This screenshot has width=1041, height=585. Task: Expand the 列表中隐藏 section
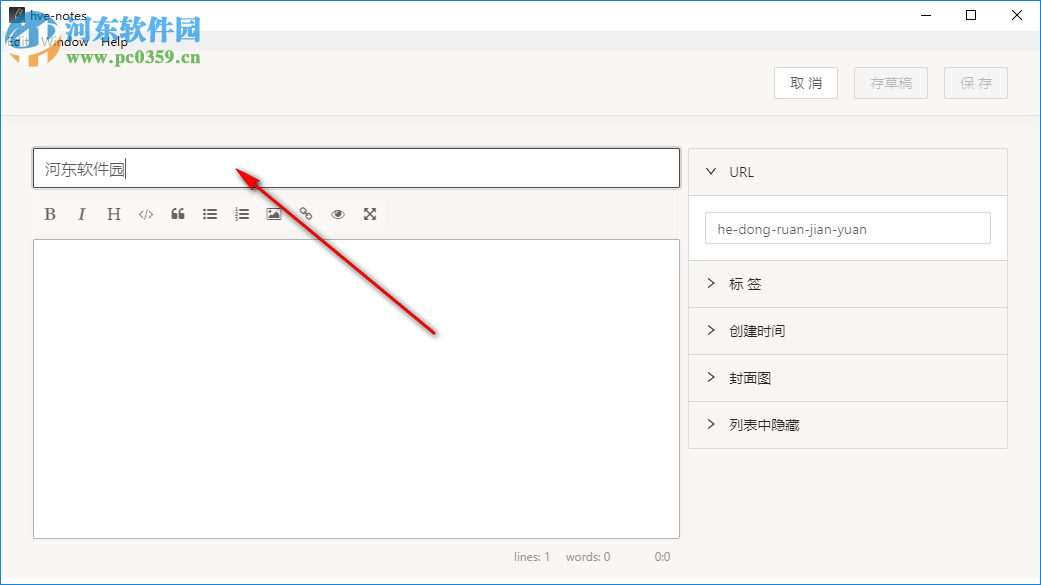[848, 425]
